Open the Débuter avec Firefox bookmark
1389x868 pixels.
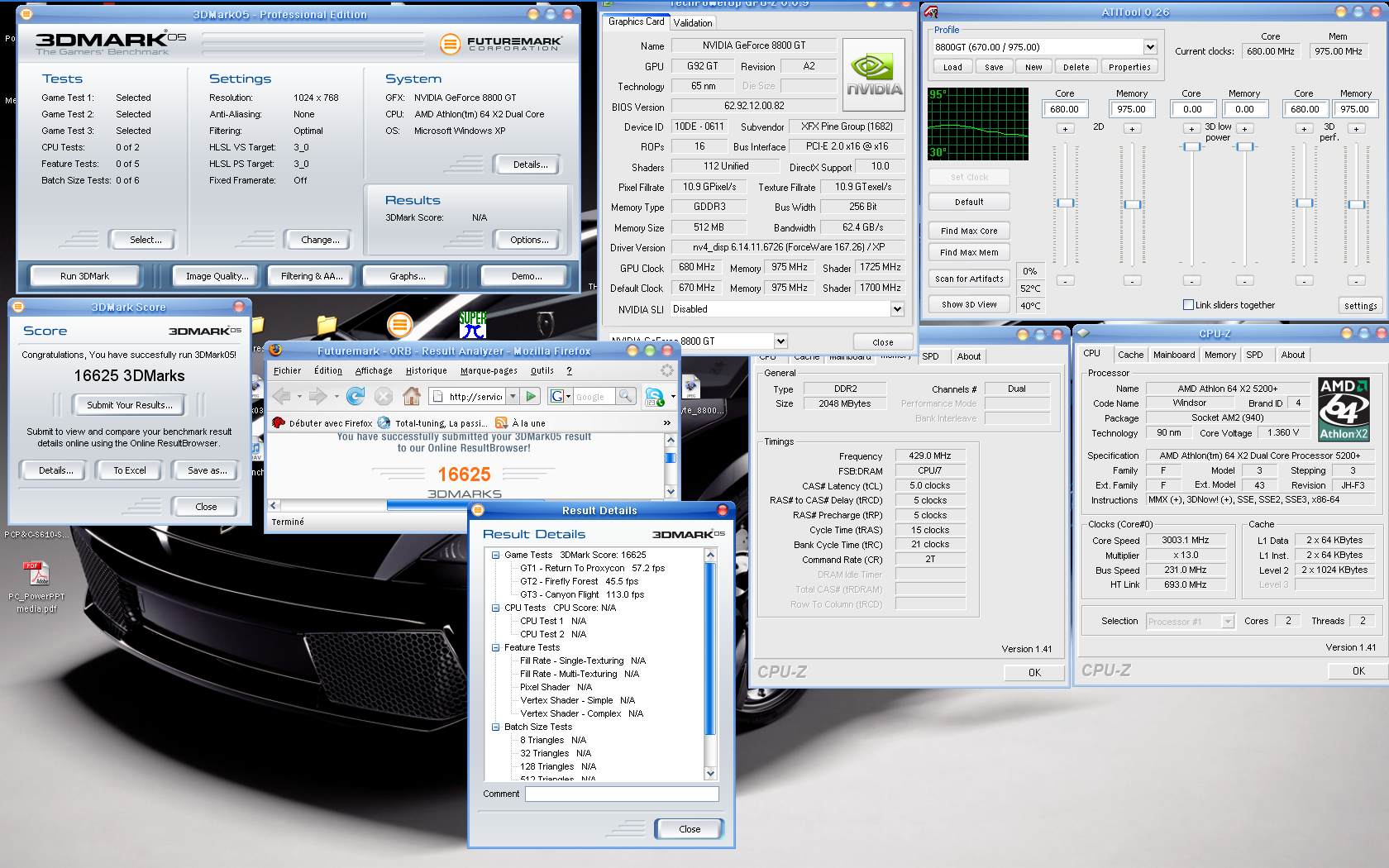(x=322, y=423)
